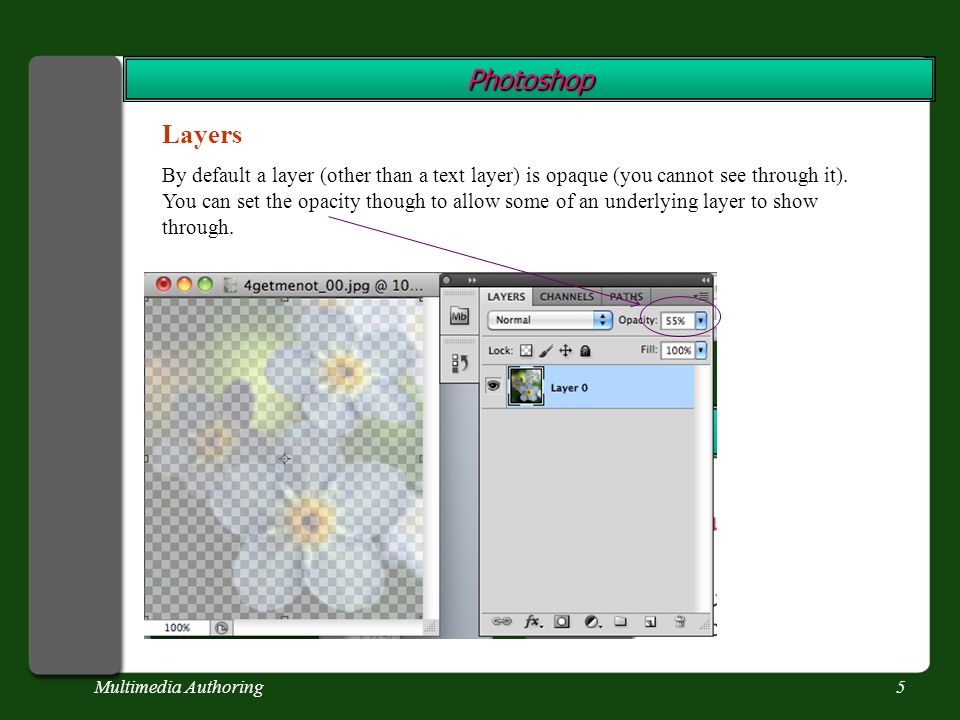Add a layer style with fx
This screenshot has height=720, width=960.
click(x=533, y=621)
